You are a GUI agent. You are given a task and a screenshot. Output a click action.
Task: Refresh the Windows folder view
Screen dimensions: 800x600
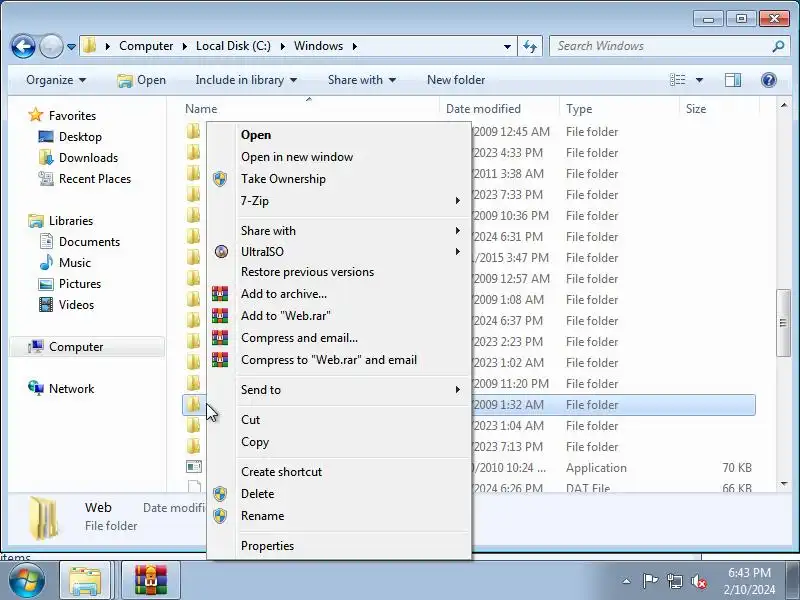(530, 46)
